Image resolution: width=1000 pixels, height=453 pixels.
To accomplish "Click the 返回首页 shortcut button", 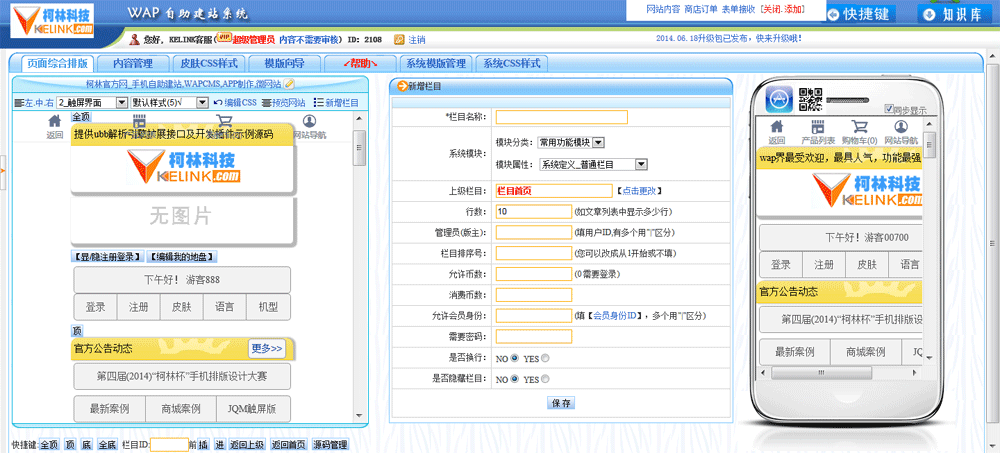I will (288, 445).
